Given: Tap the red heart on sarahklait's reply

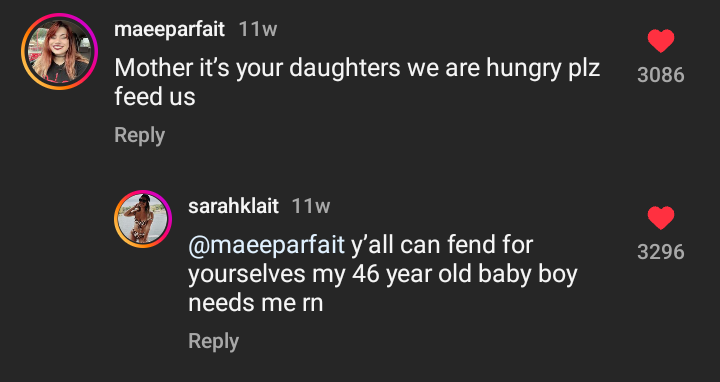Looking at the screenshot, I should click(x=661, y=218).
